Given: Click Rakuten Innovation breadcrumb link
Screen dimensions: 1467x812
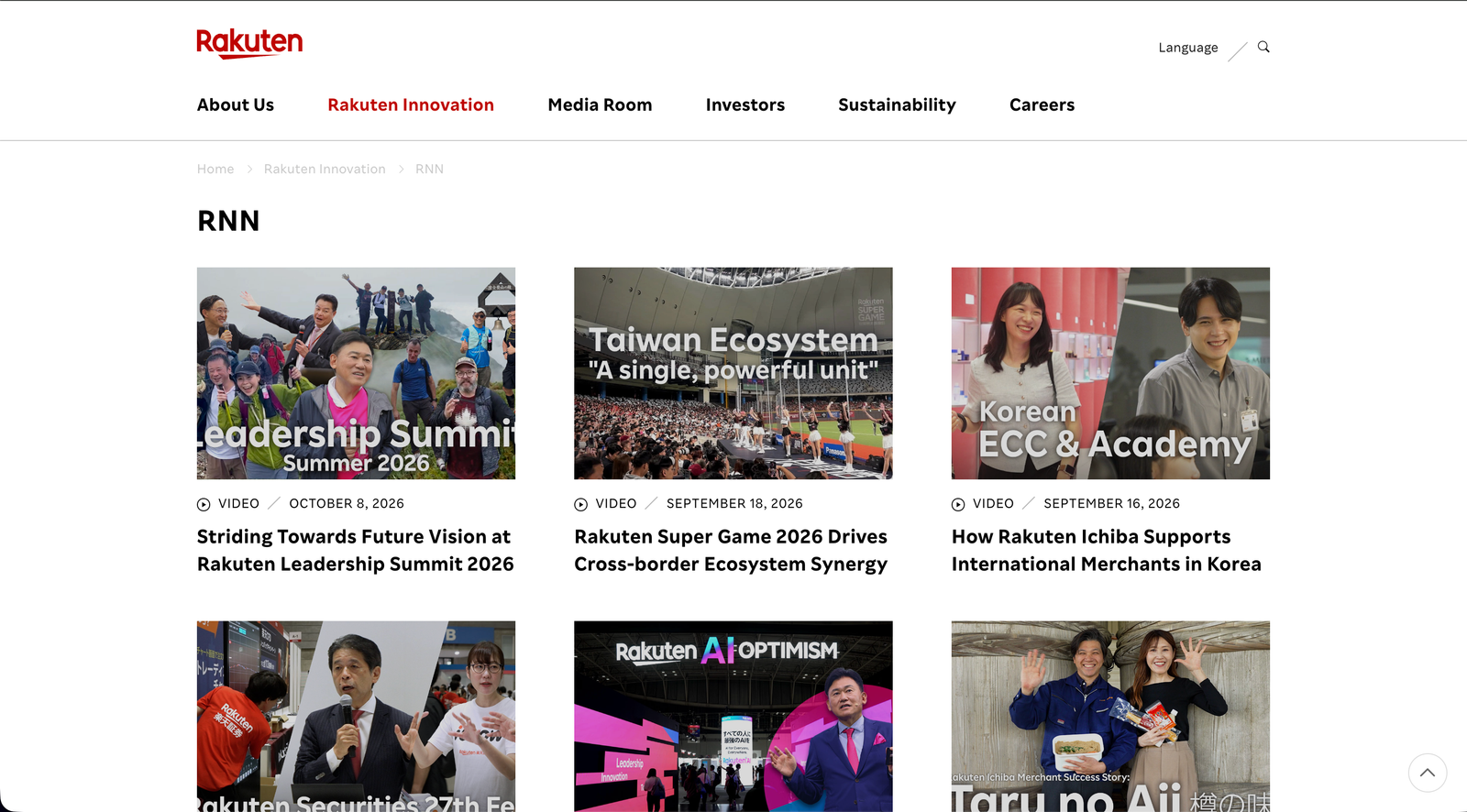Looking at the screenshot, I should (325, 169).
